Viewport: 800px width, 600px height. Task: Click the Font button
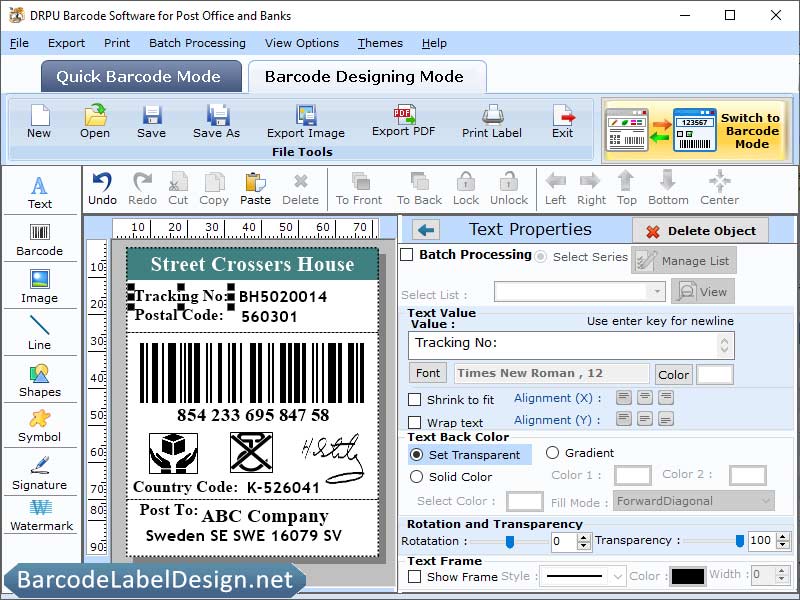click(x=428, y=373)
